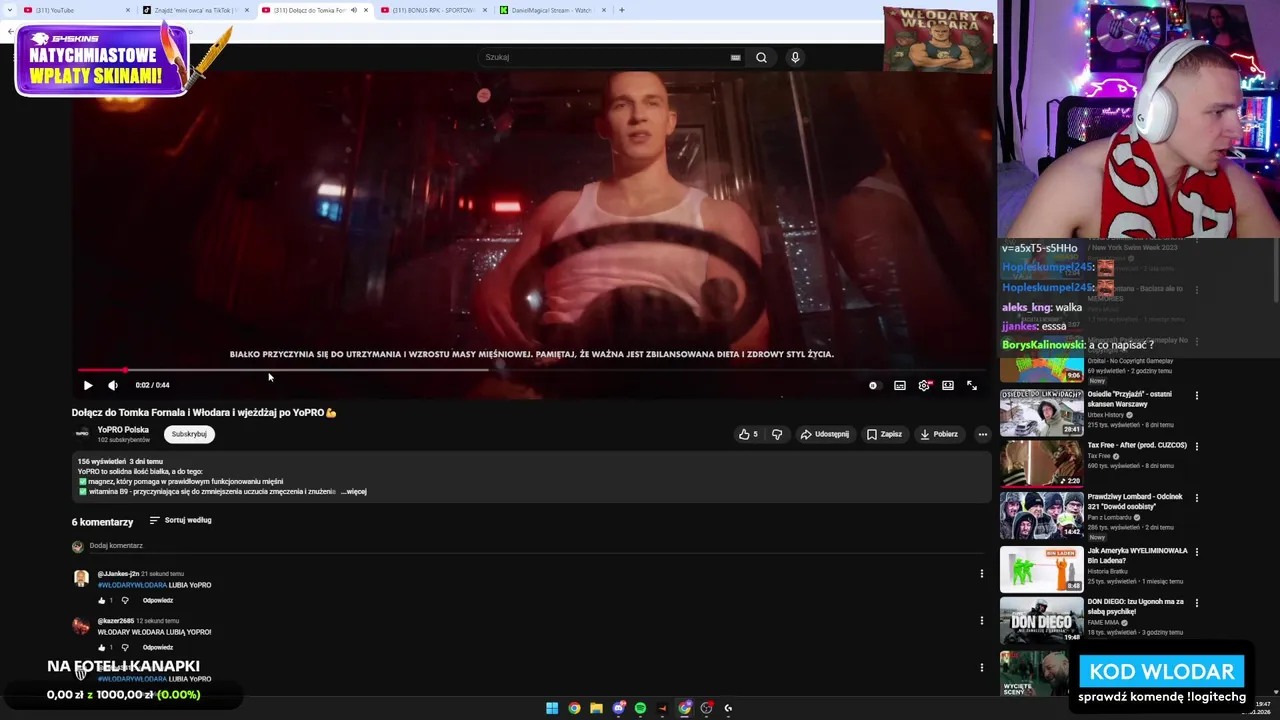Expand description with ...więcej
This screenshot has height=720, width=1280.
354,492
